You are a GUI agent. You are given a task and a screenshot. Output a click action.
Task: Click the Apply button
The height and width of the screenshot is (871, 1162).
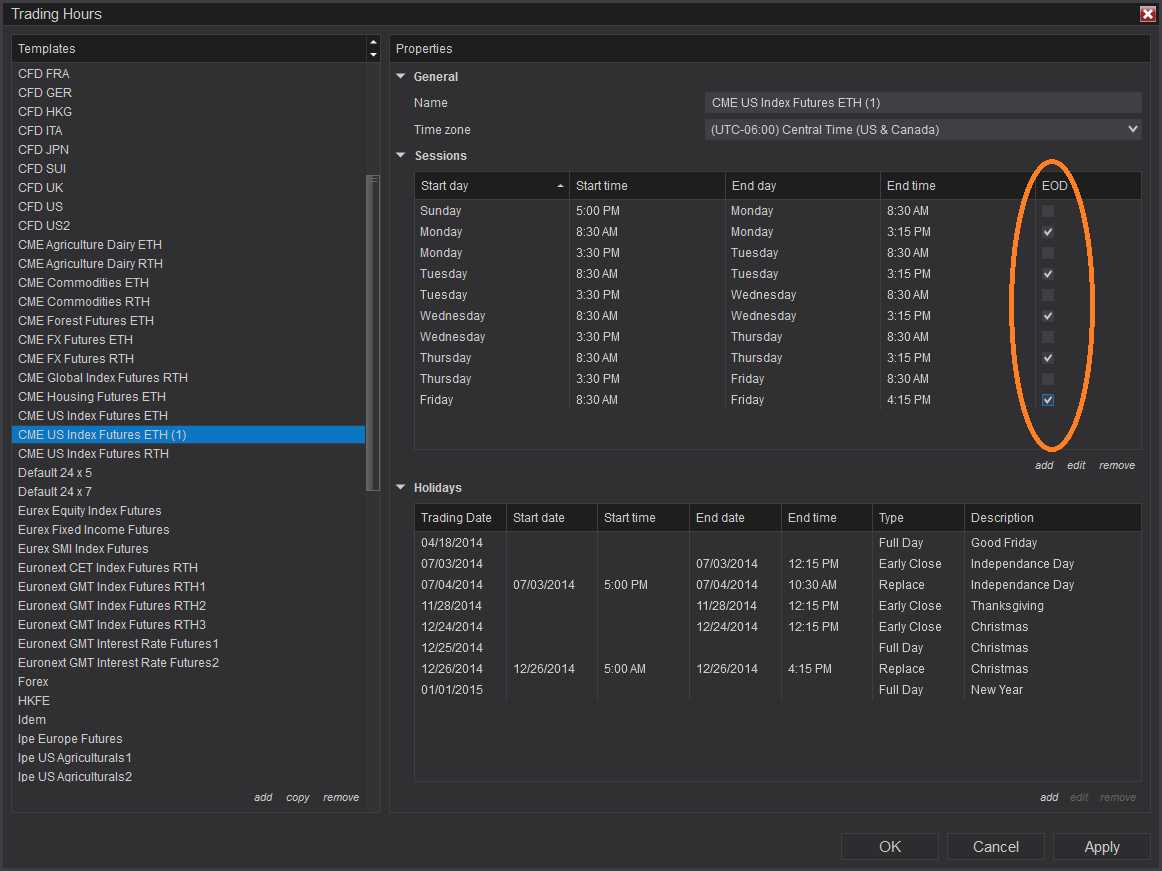[x=1101, y=847]
